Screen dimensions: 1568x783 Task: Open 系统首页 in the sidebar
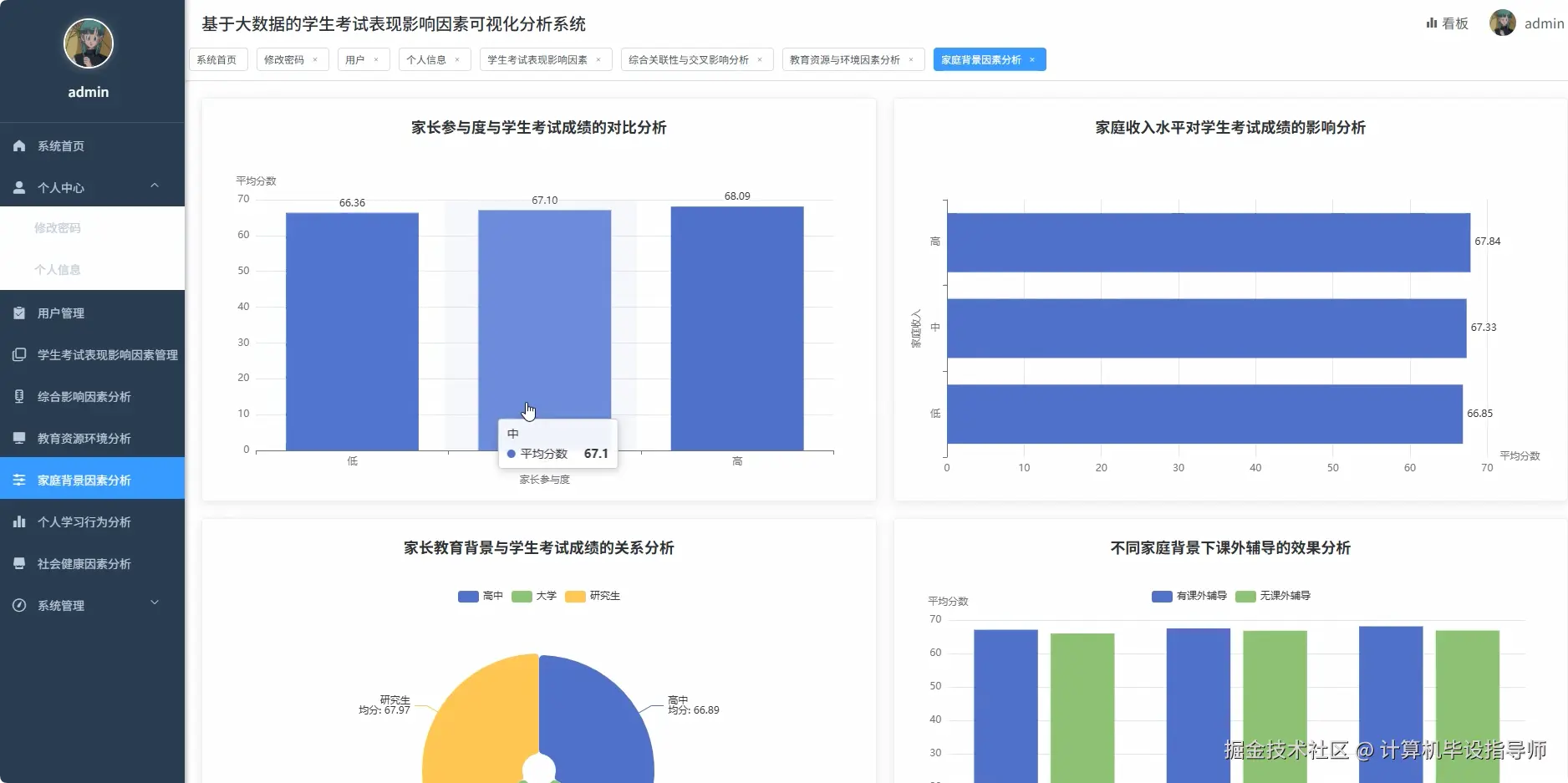tap(92, 145)
